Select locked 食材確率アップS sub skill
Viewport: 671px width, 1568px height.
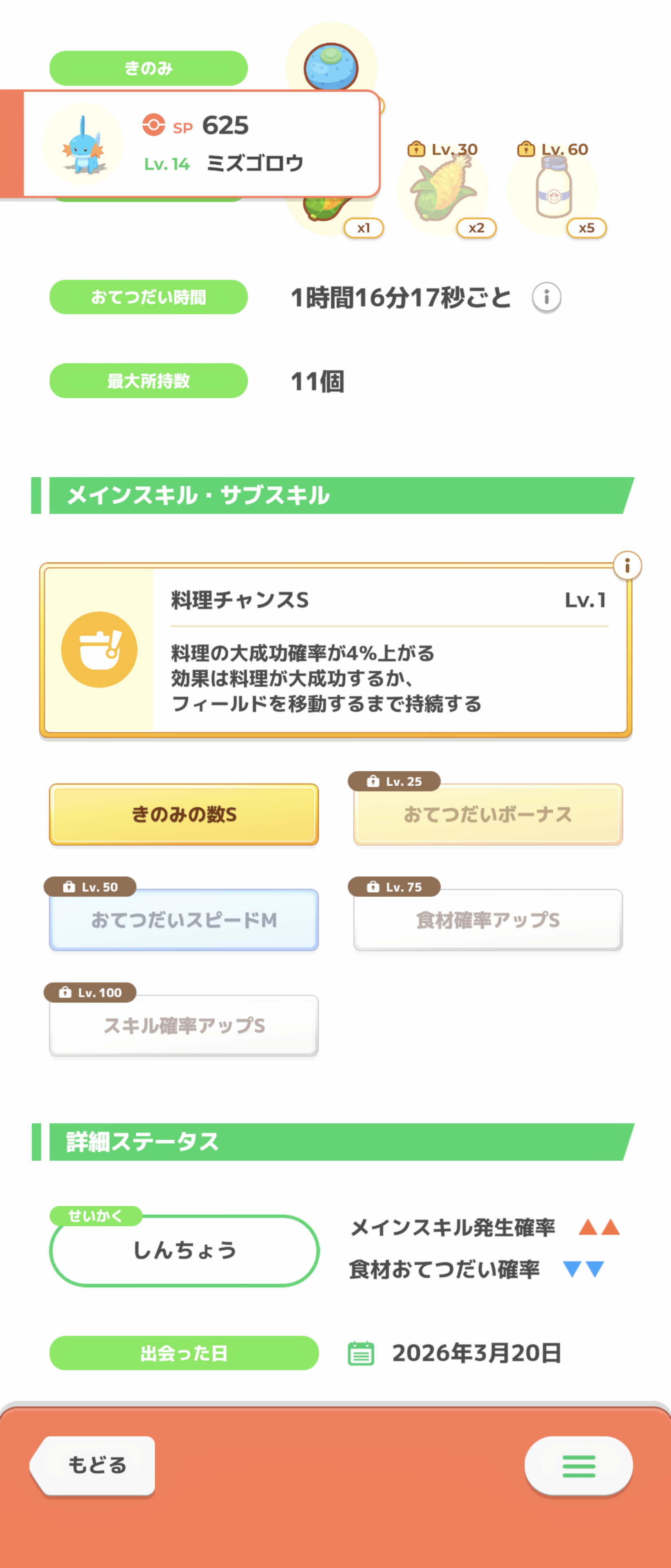pos(488,920)
